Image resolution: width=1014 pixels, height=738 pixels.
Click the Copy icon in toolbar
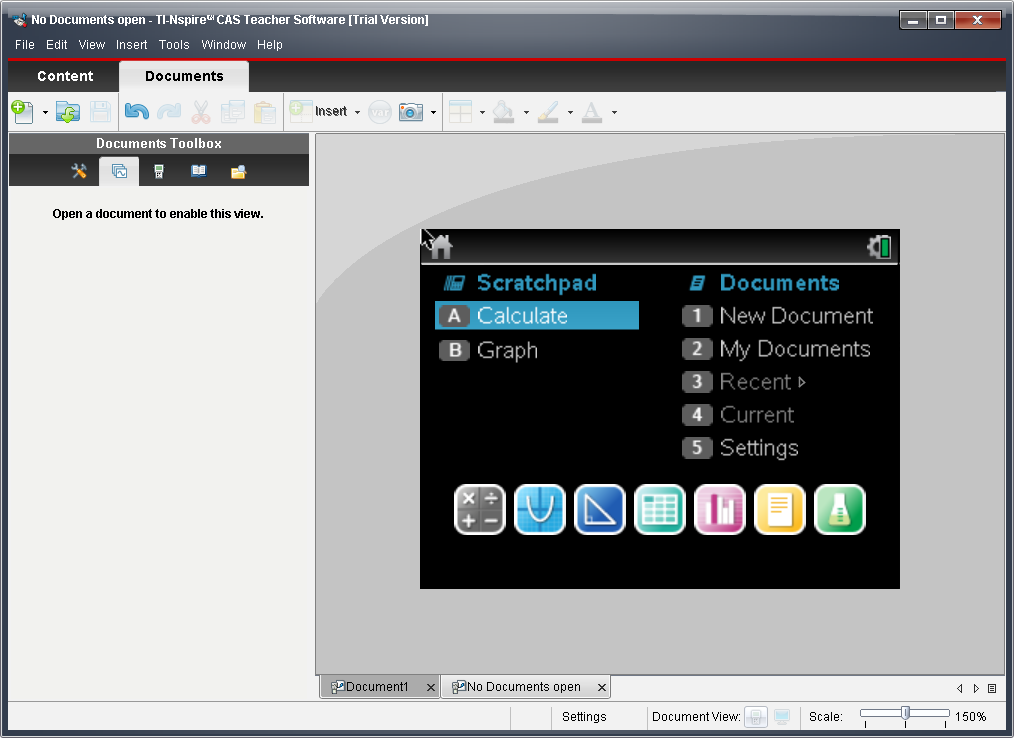pos(233,112)
